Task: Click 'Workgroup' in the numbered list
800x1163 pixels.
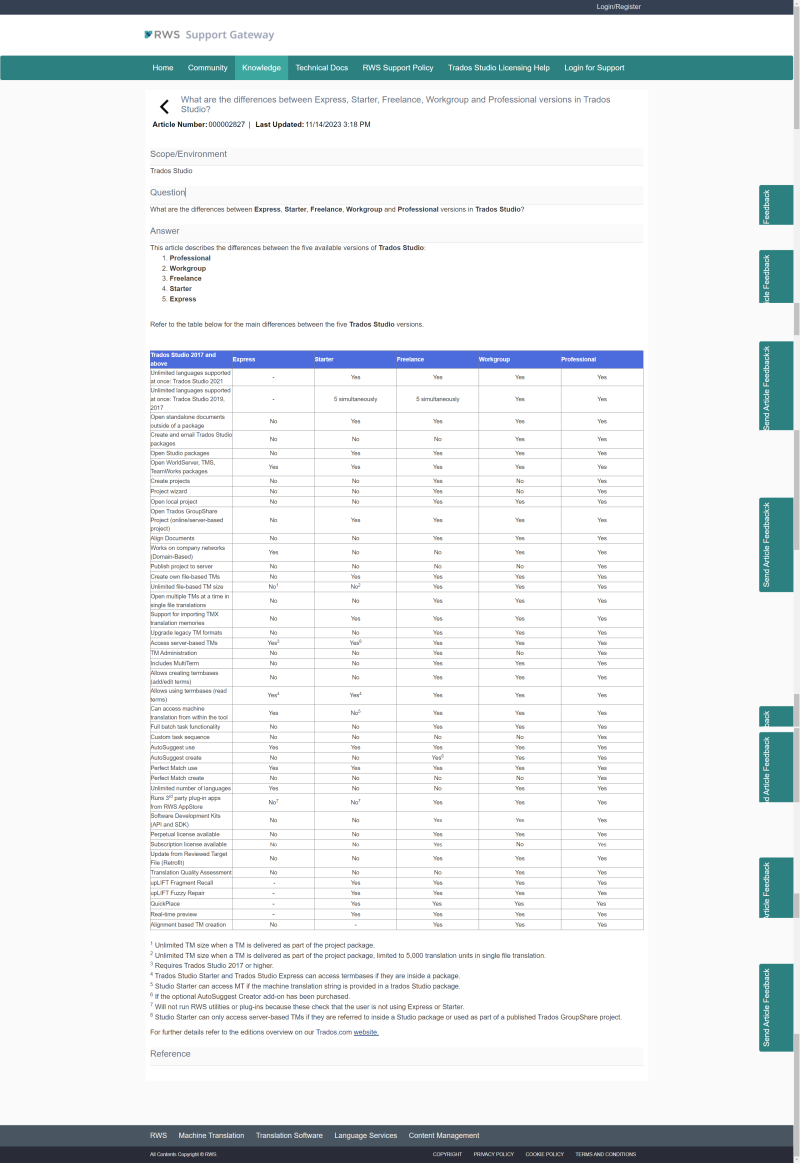Action: tap(188, 268)
